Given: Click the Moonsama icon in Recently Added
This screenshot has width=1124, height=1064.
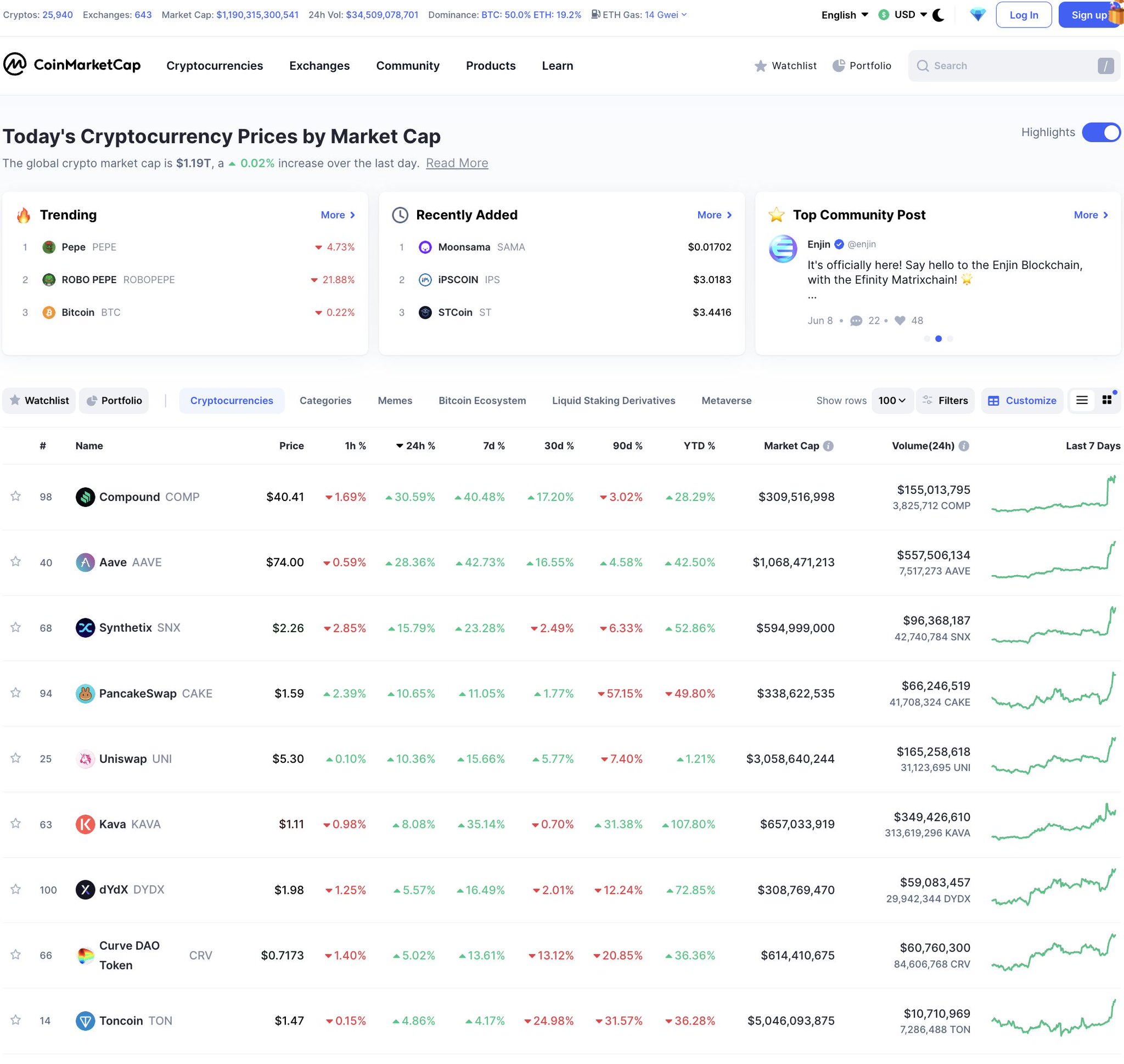Looking at the screenshot, I should pos(425,247).
